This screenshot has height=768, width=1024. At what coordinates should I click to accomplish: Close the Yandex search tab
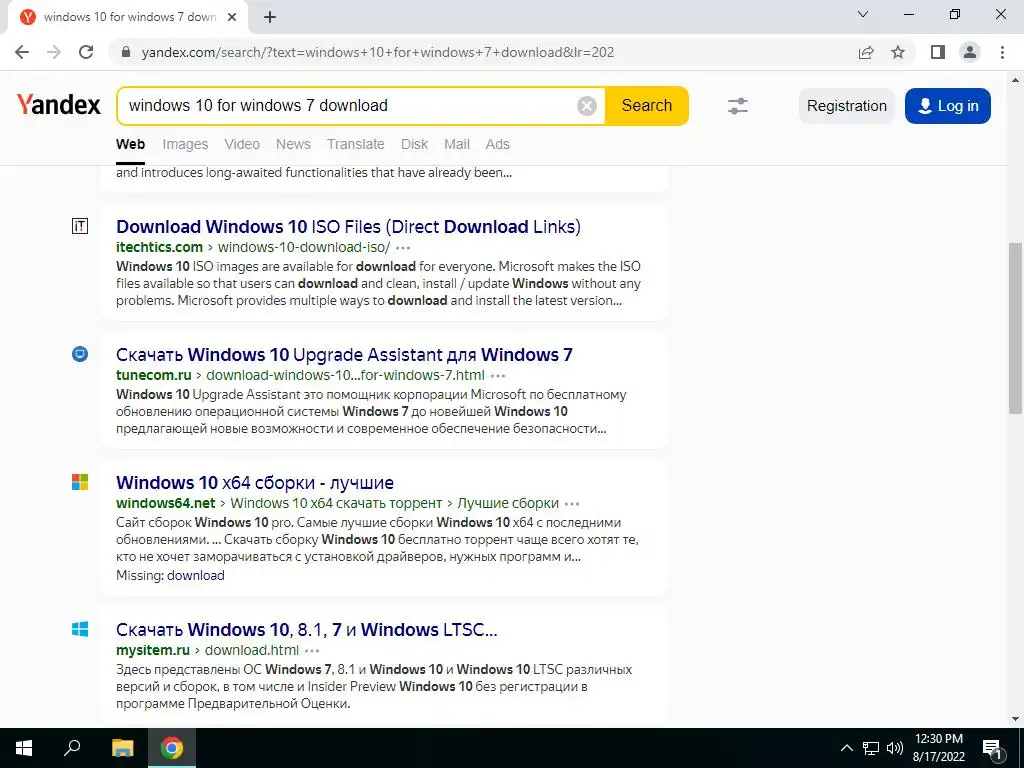(232, 17)
